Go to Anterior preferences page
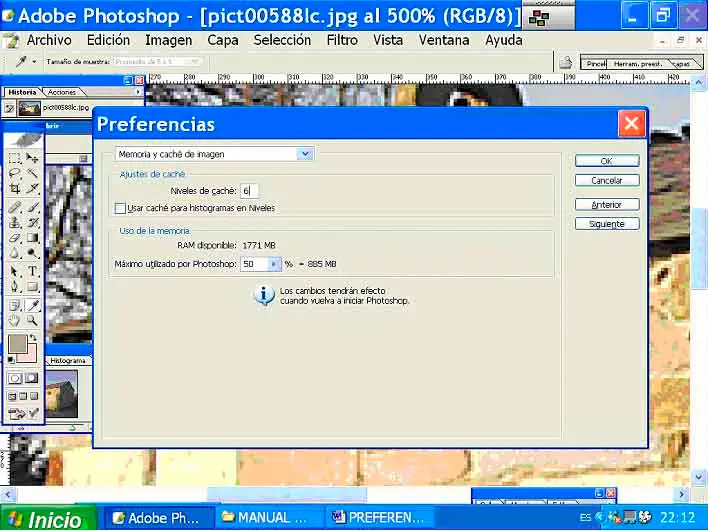The width and height of the screenshot is (708, 531). pos(607,205)
